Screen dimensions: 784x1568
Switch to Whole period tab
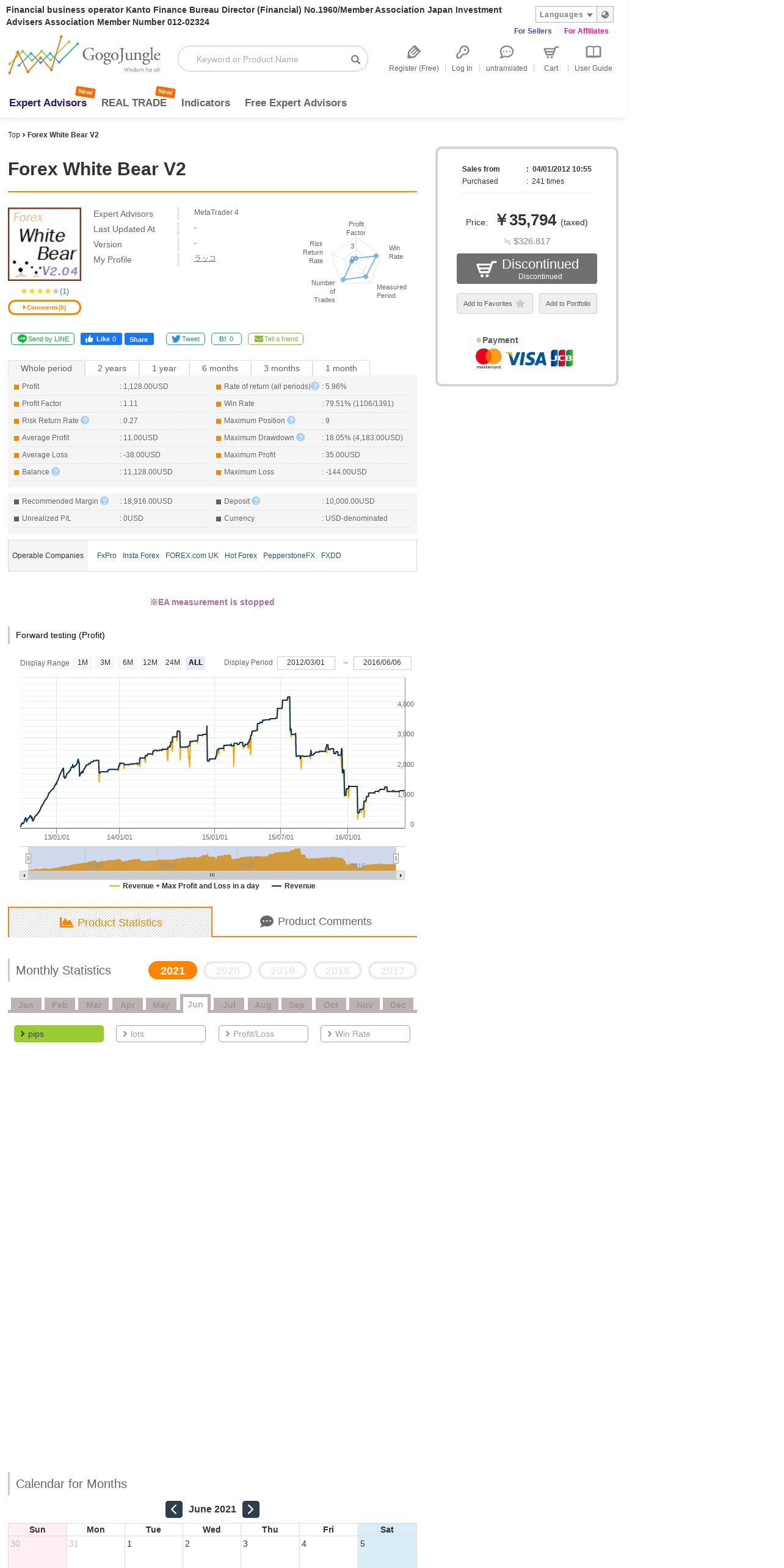46,368
